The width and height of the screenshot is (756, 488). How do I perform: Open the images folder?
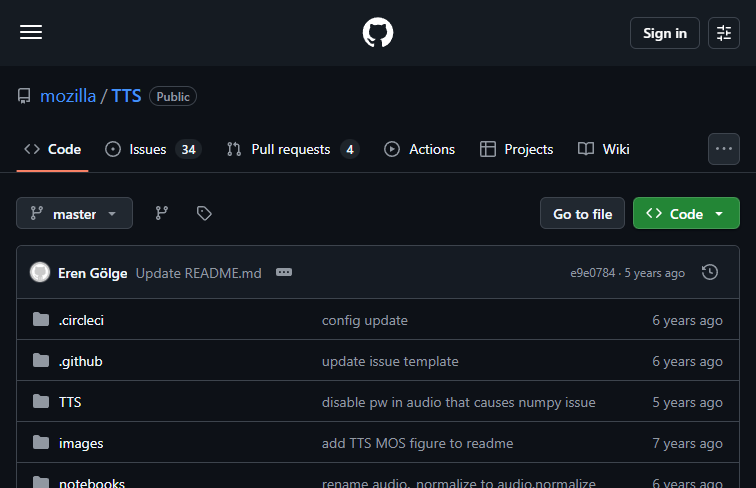(x=81, y=443)
